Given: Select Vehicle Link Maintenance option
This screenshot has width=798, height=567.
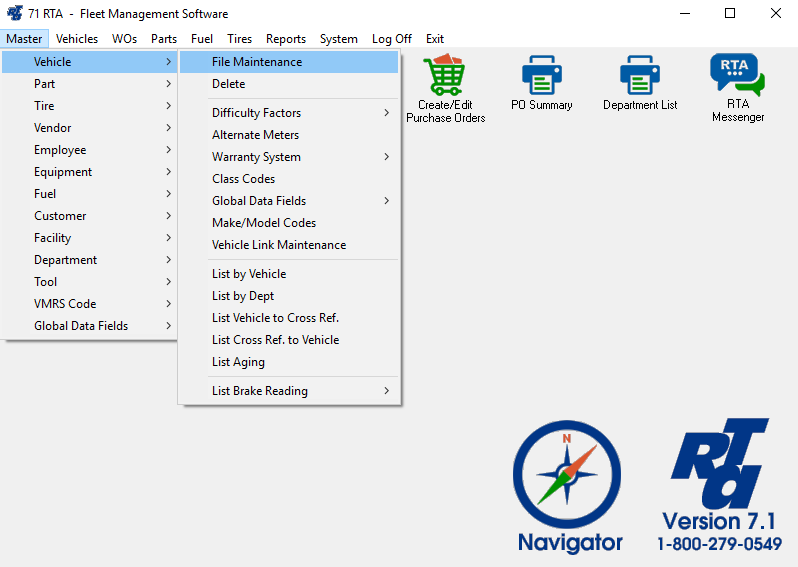Looking at the screenshot, I should (279, 245).
